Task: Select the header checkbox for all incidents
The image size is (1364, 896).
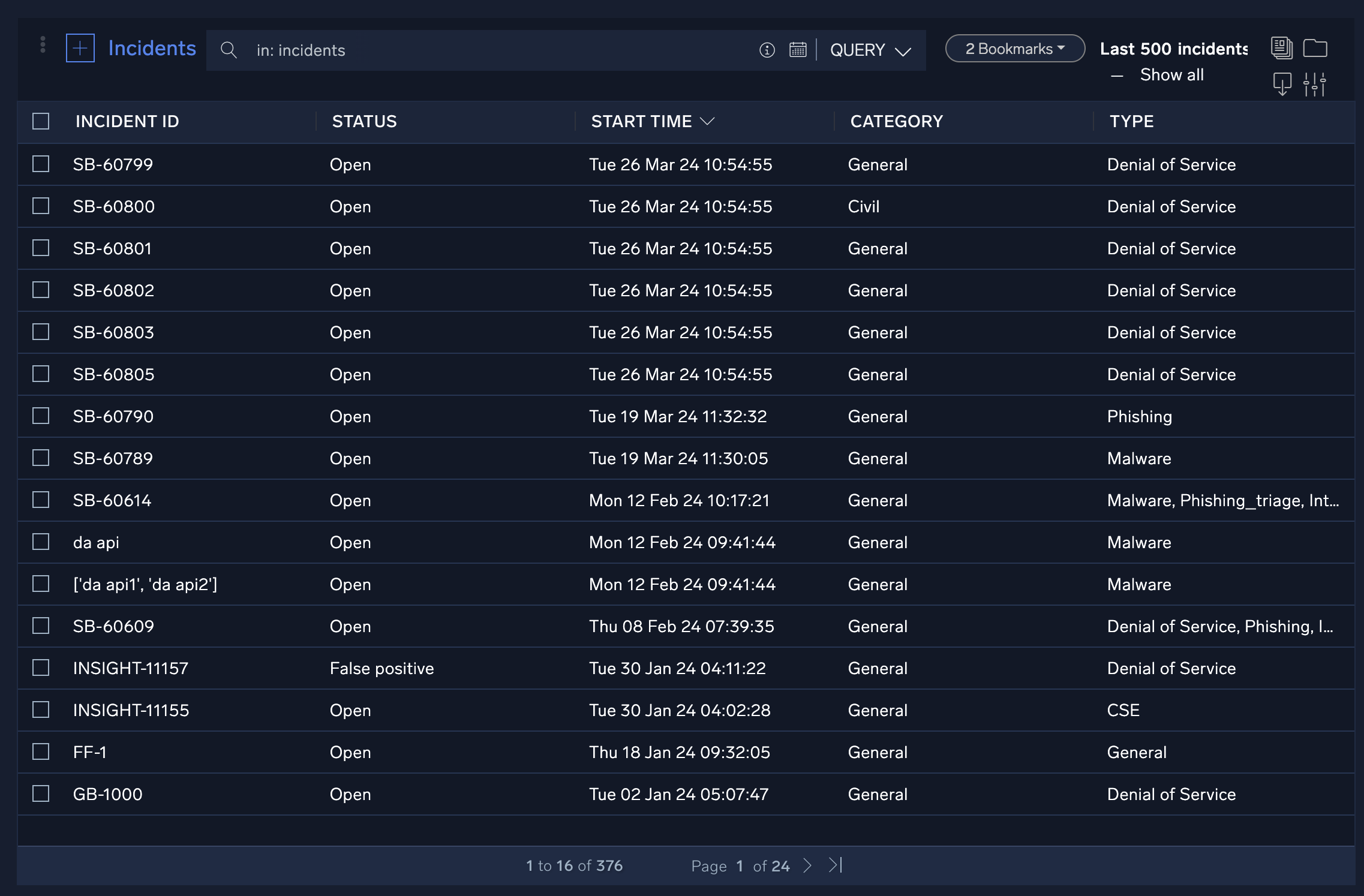Action: 40,121
